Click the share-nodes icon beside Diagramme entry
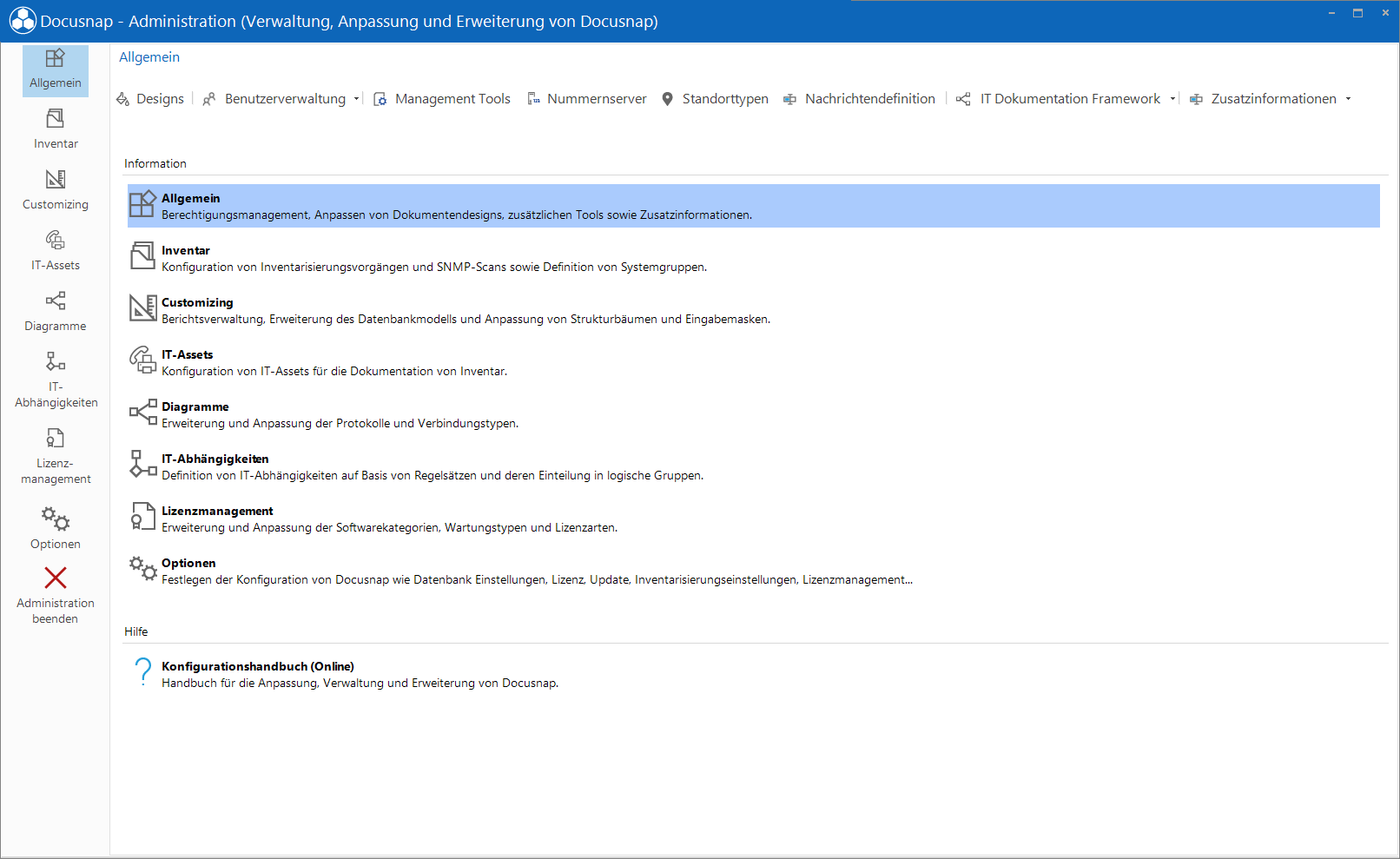Viewport: 1400px width, 859px height. point(143,412)
